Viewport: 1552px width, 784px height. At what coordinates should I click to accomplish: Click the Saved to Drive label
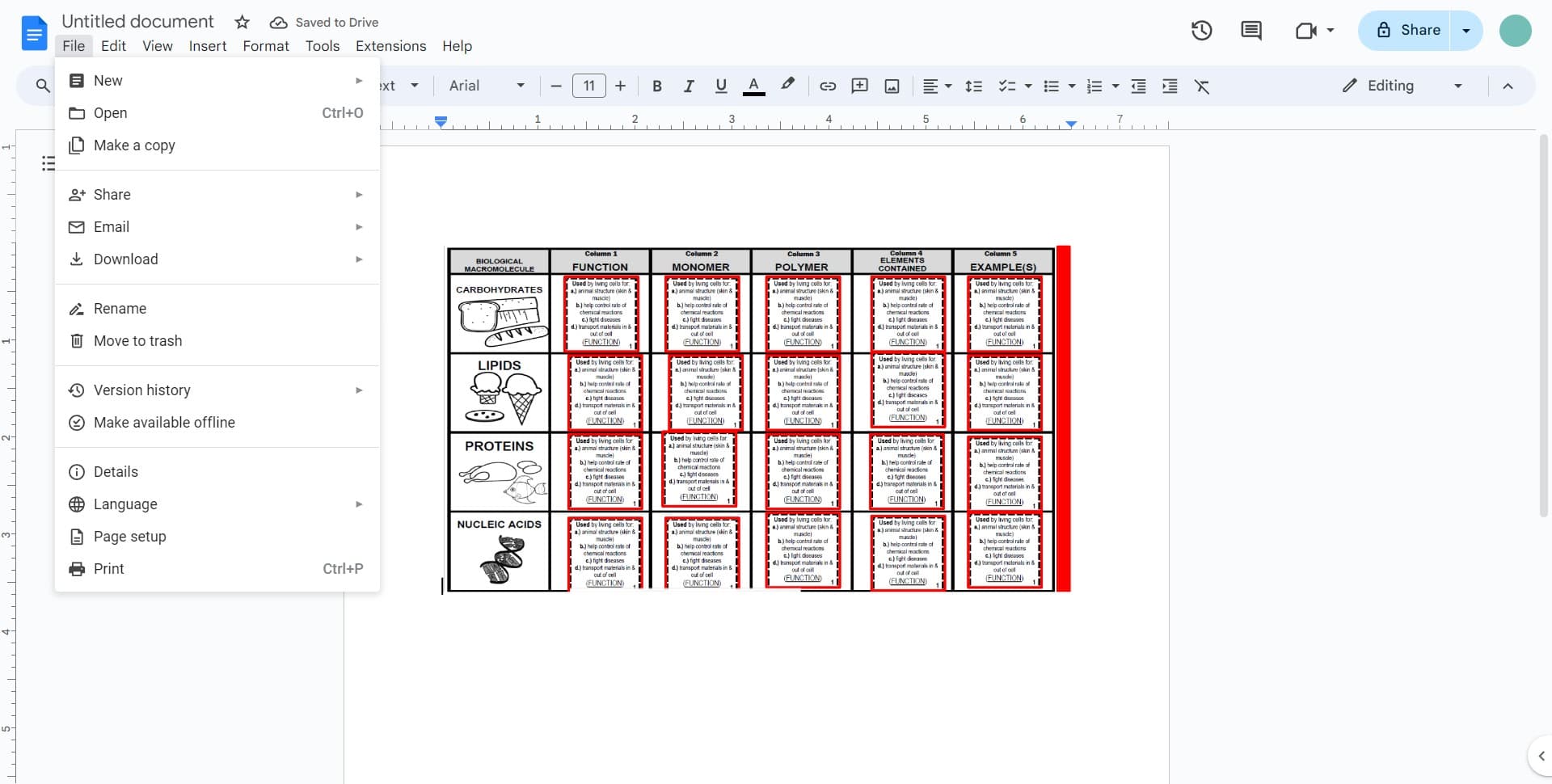[x=337, y=22]
